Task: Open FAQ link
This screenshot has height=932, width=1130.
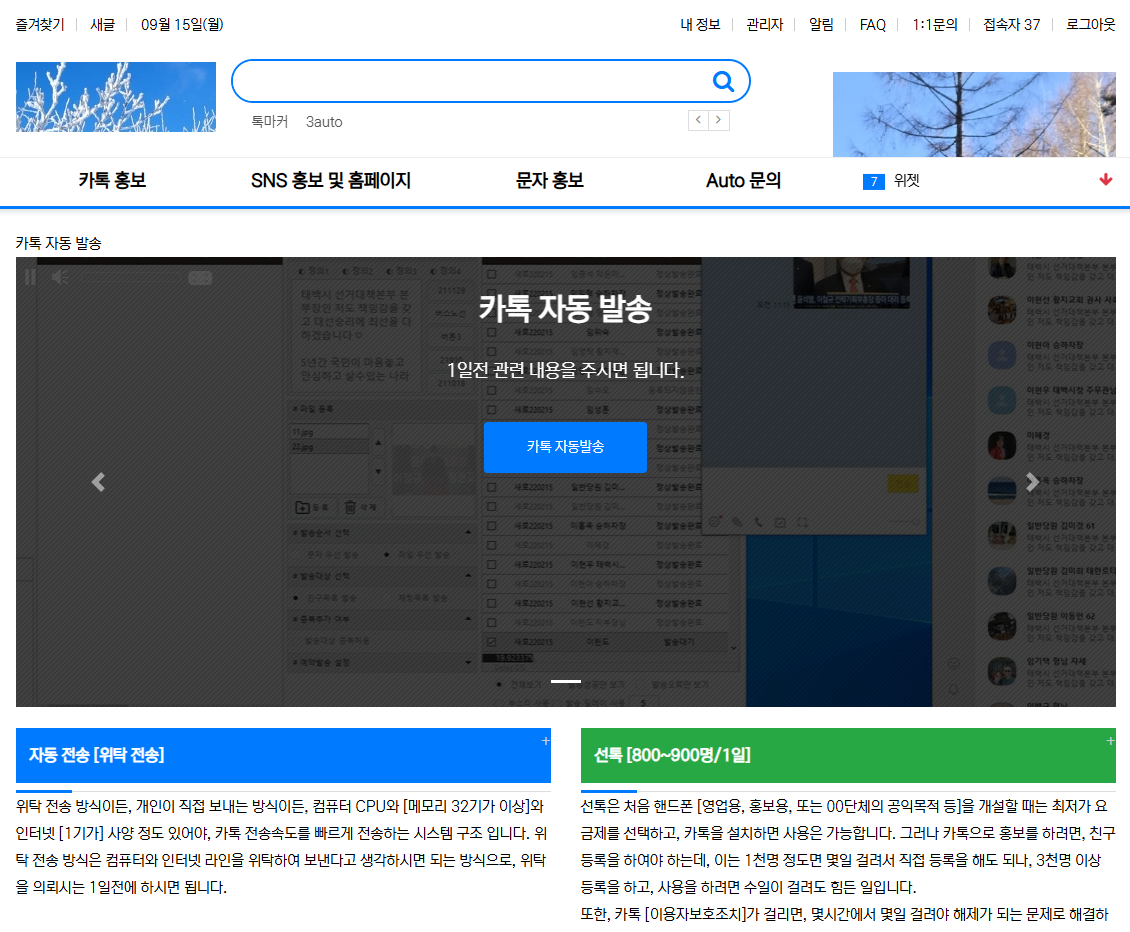Action: click(x=872, y=25)
